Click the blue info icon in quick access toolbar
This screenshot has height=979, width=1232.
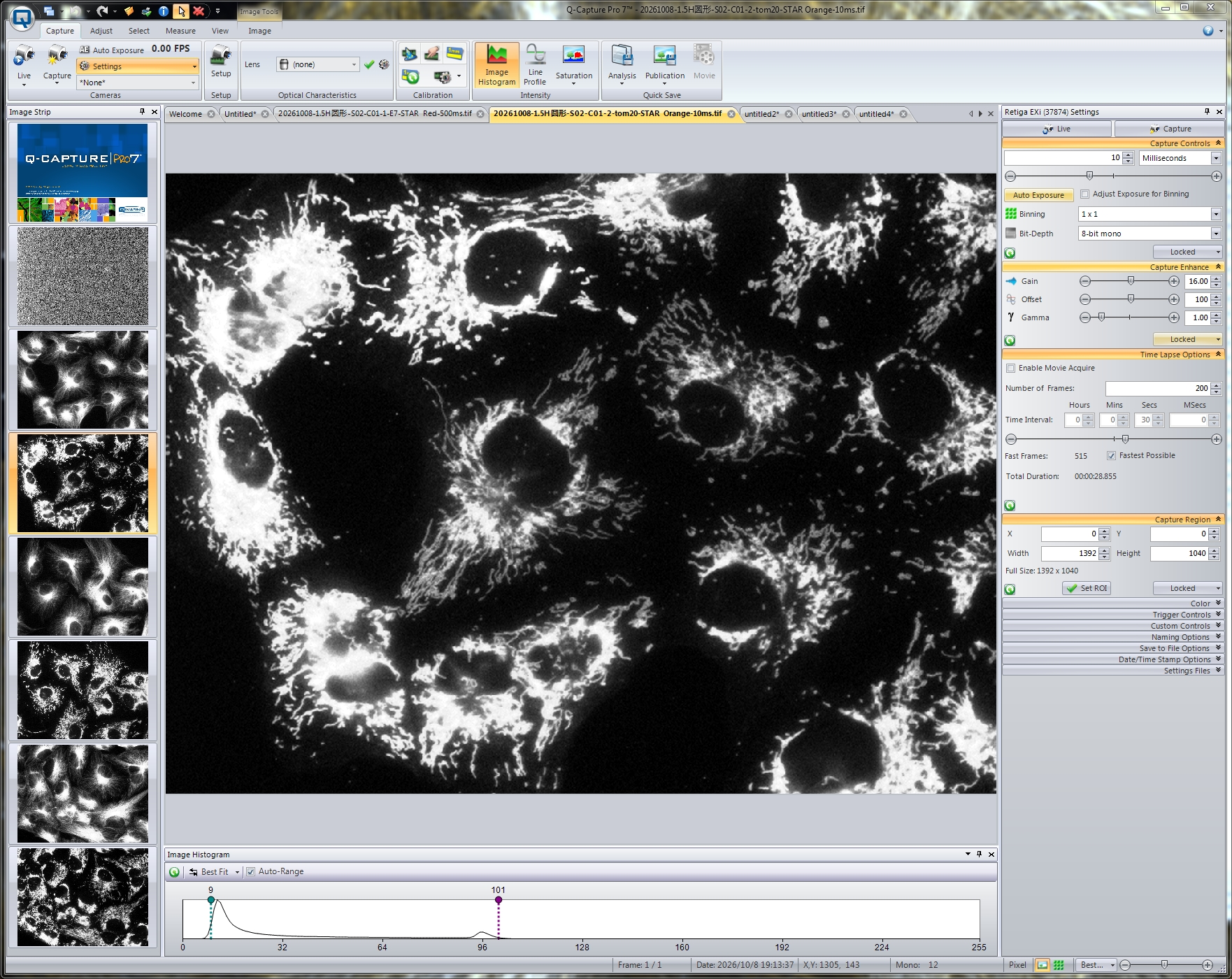click(x=163, y=10)
